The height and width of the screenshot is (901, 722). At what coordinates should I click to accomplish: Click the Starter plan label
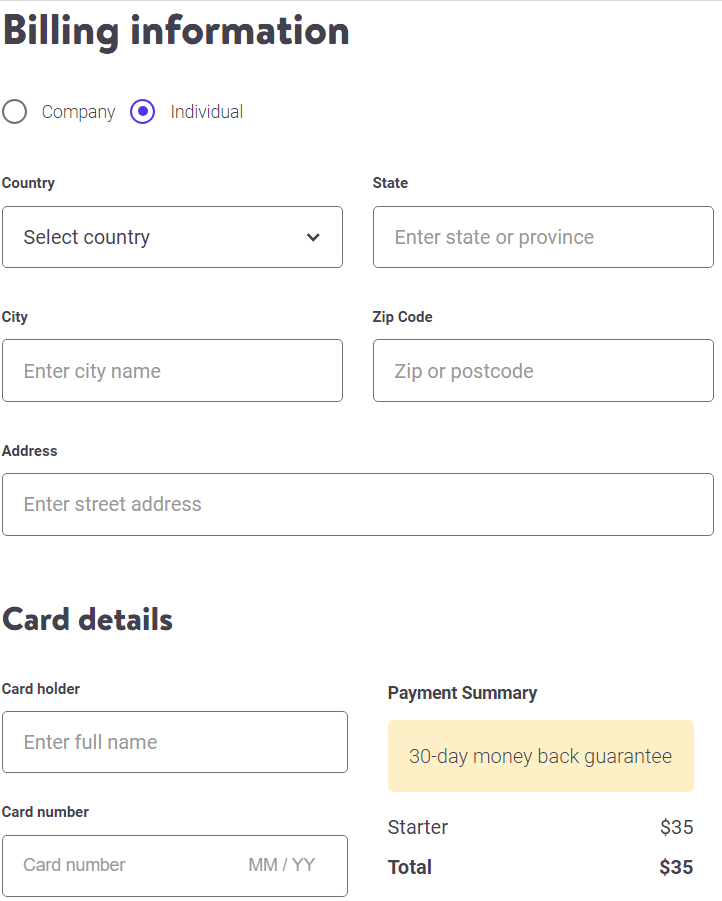[x=417, y=827]
